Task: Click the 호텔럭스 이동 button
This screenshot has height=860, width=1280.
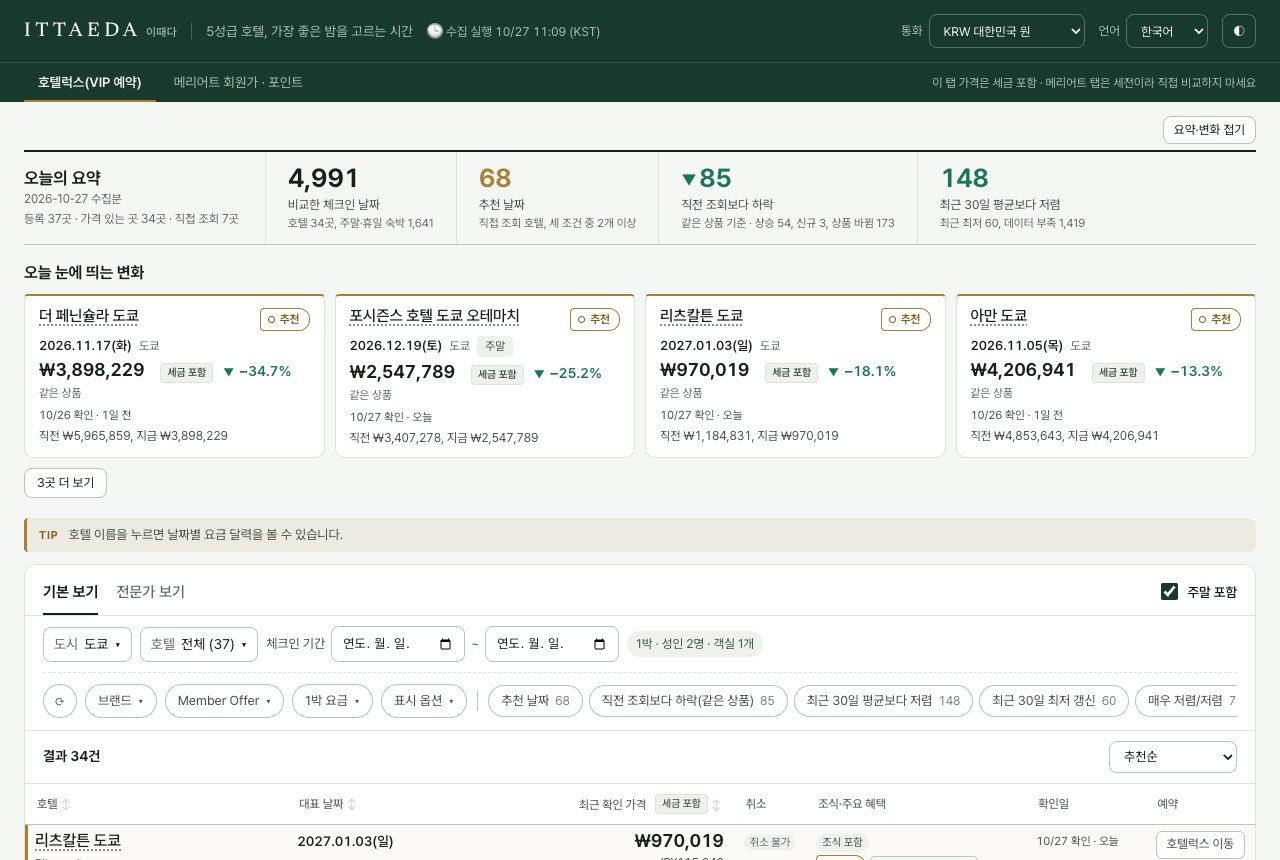Action: [1200, 845]
